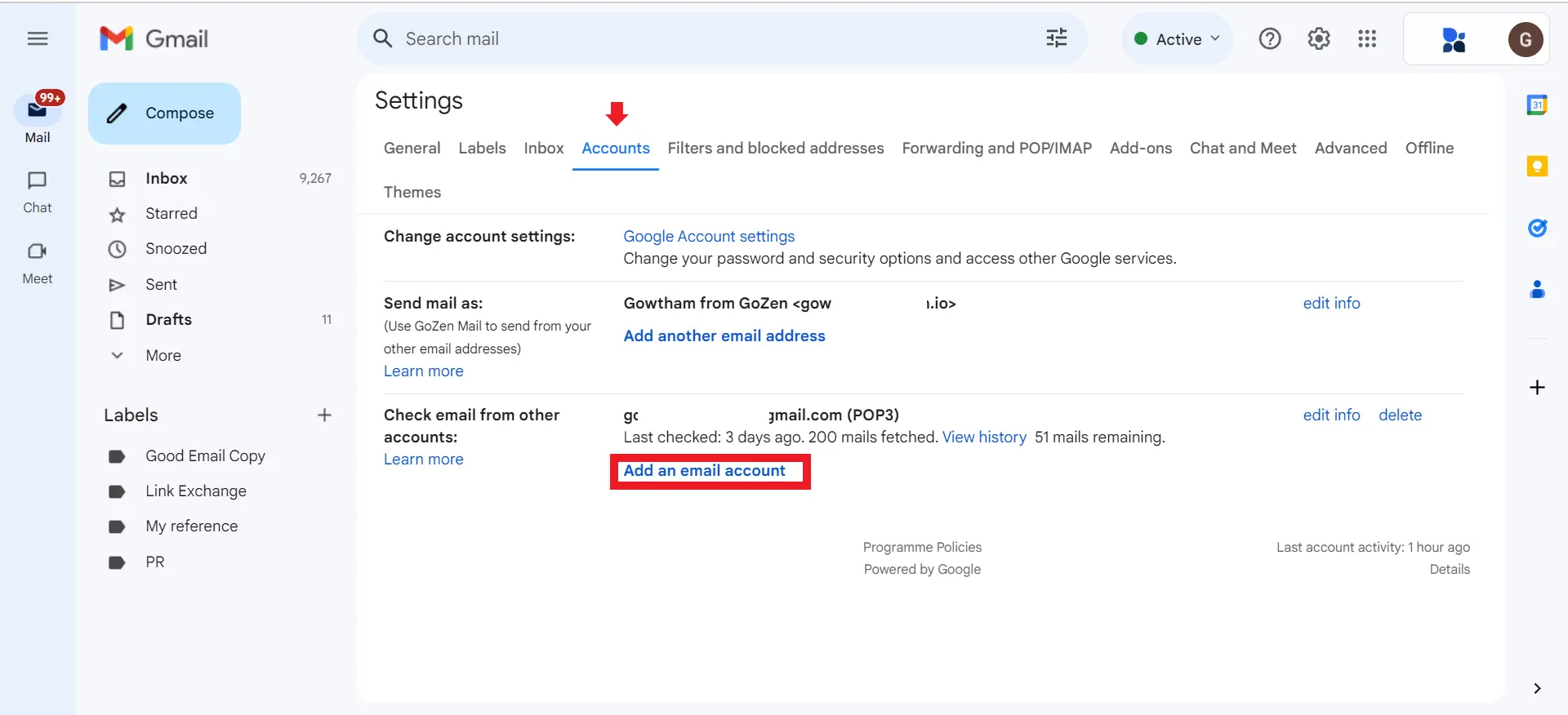The width and height of the screenshot is (1568, 715).
Task: Hide side panel chevron arrow
Action: [1537, 688]
